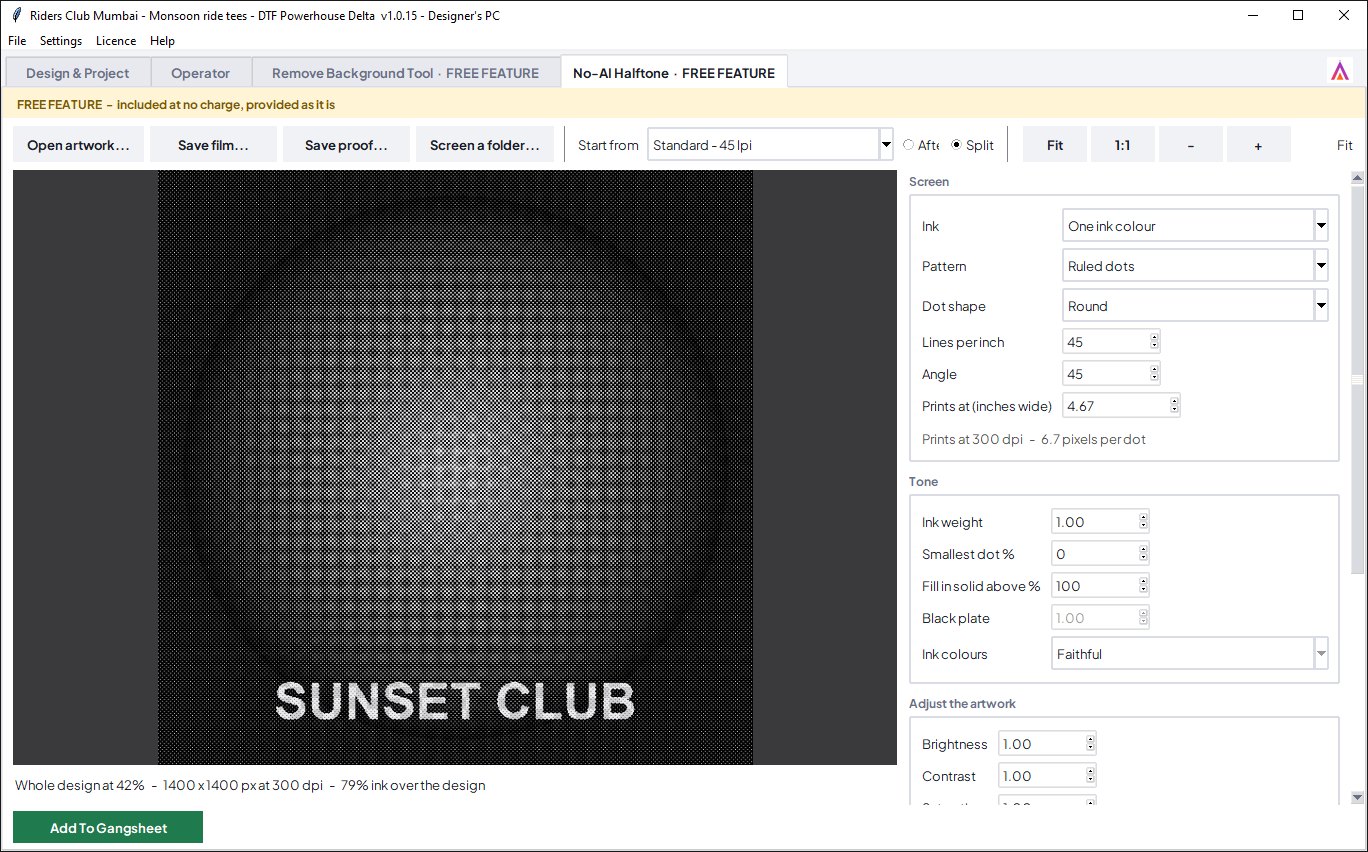Screen dimensions: 1368x852
Task: Click the purple logo icon at top right
Action: coord(1339,71)
